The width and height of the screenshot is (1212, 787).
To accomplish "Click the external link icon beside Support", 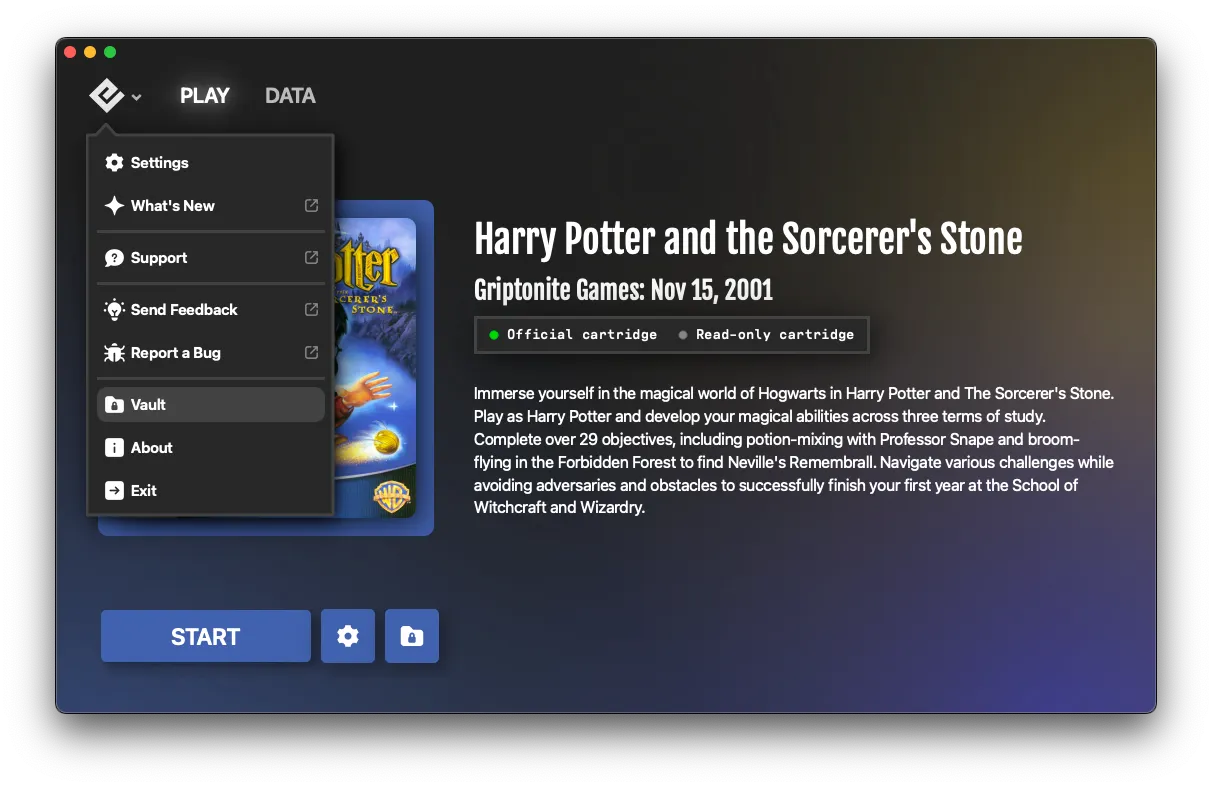I will point(310,258).
